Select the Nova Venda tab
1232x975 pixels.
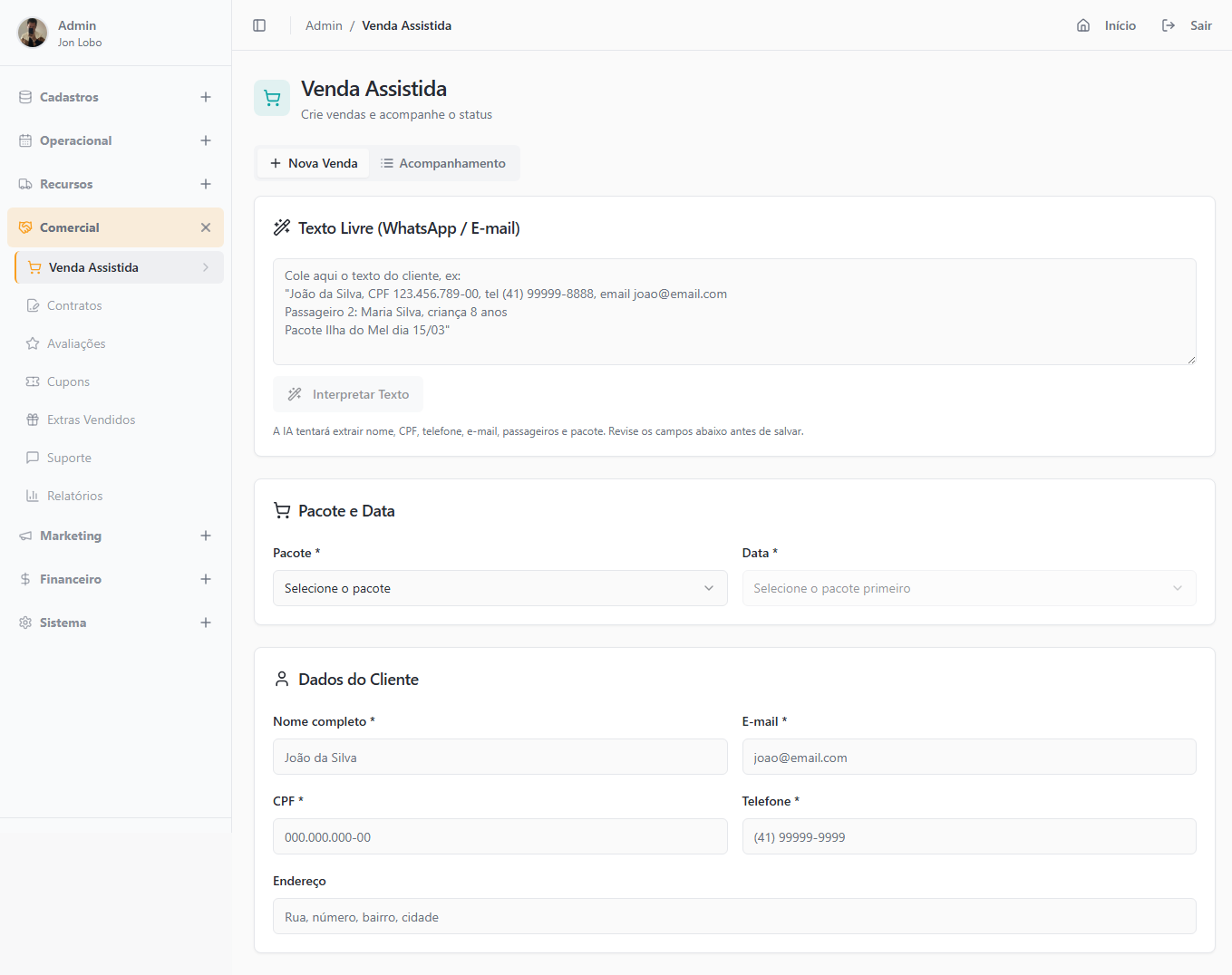[314, 163]
